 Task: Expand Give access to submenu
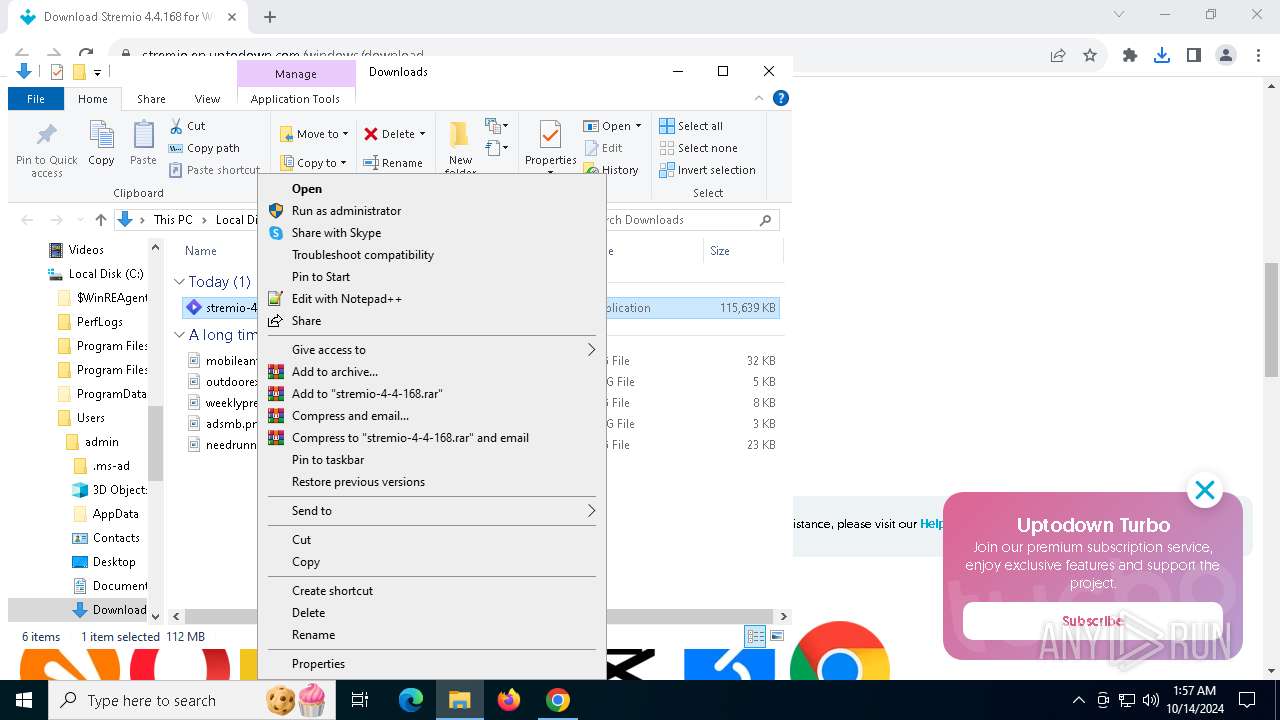coord(431,350)
